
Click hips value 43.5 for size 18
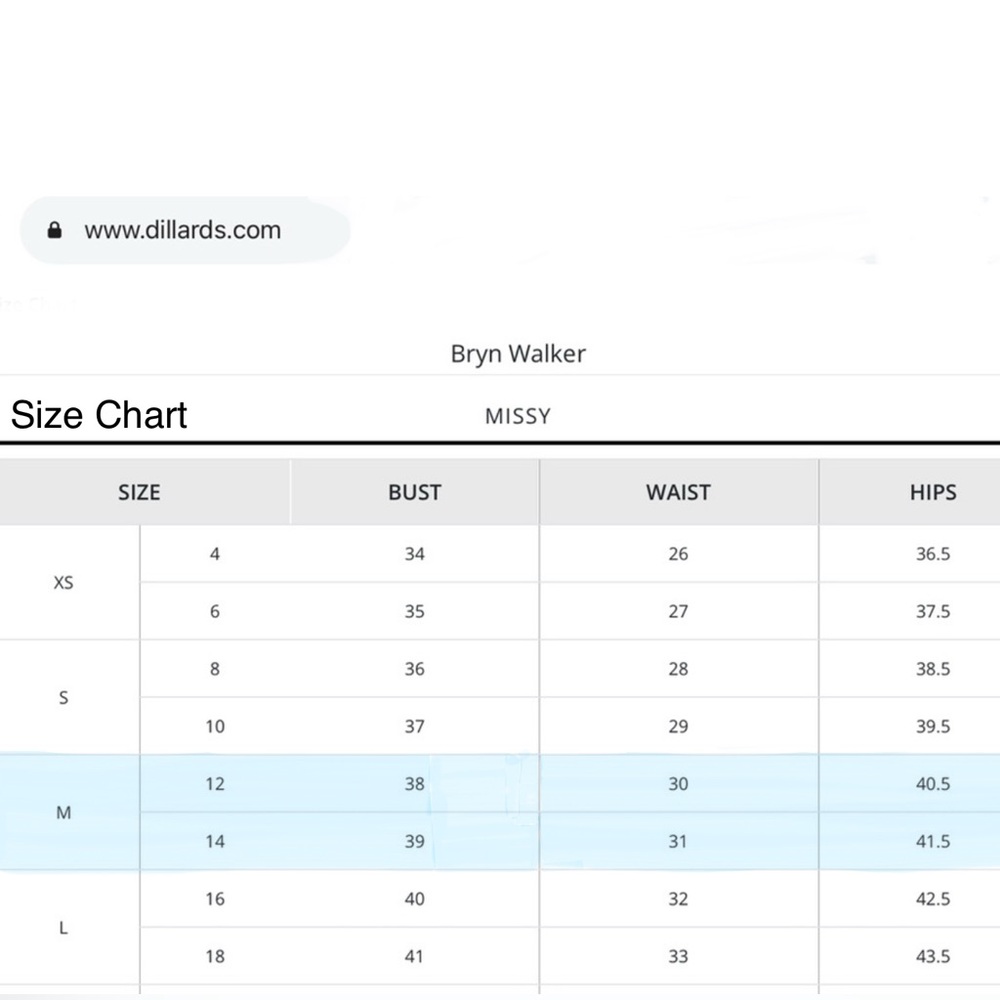coord(933,956)
